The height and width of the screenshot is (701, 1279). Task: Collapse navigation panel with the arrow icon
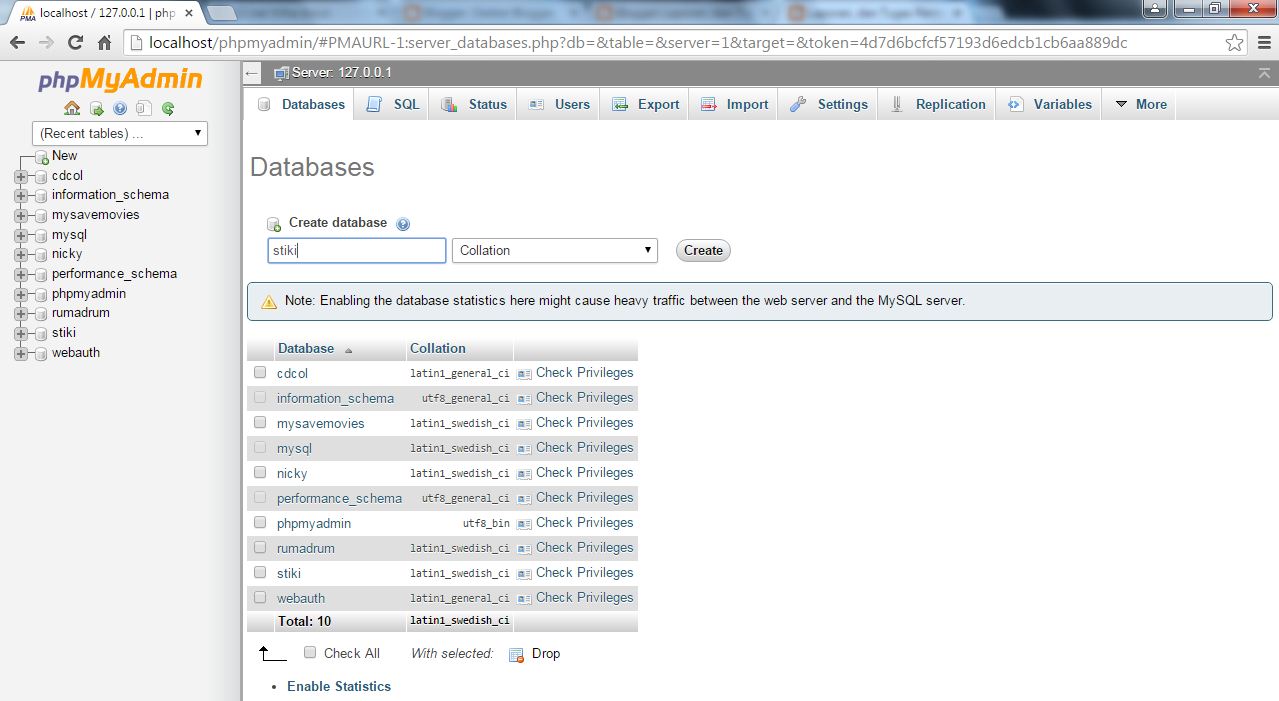(x=252, y=73)
